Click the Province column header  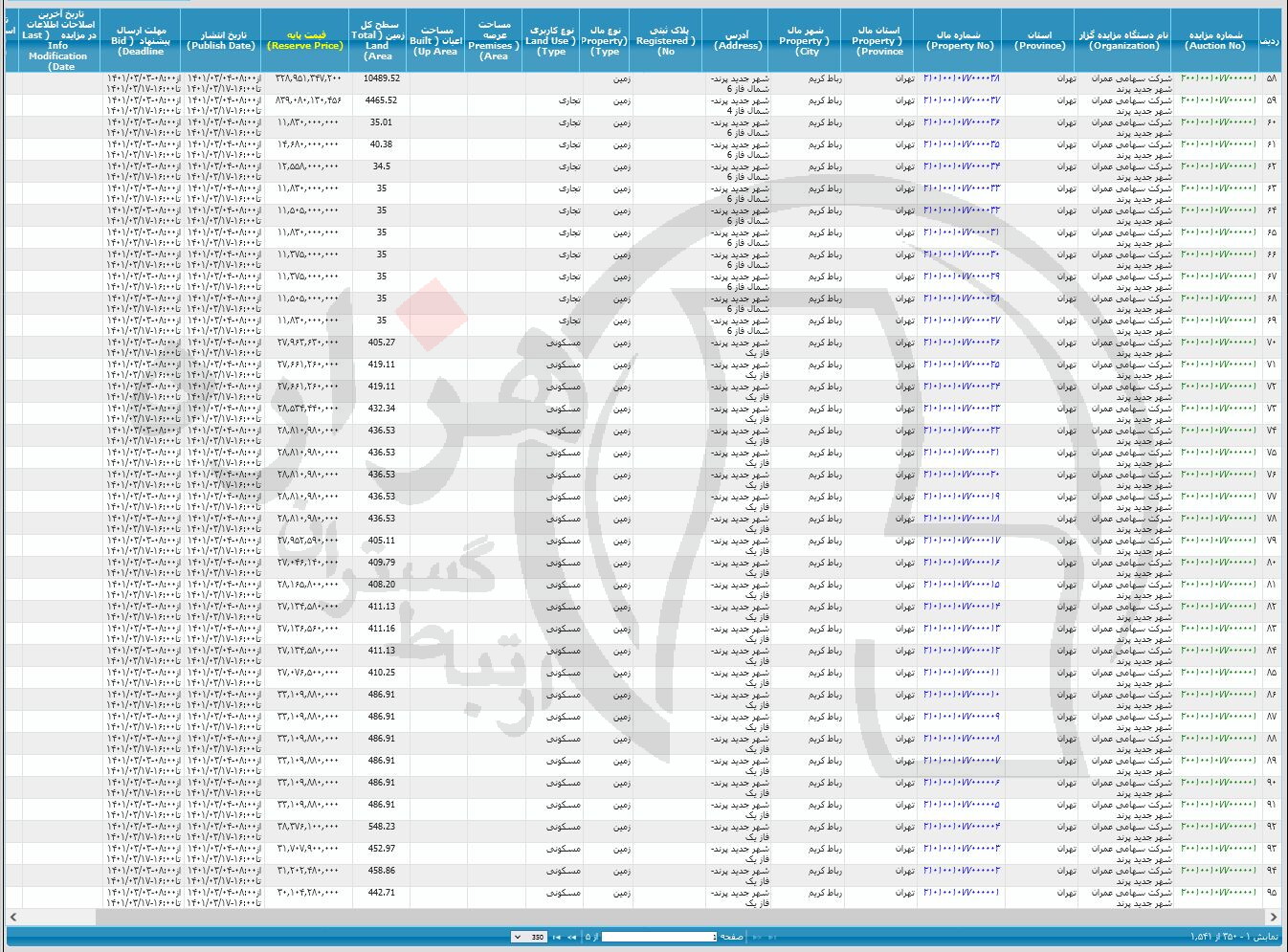click(x=1039, y=40)
